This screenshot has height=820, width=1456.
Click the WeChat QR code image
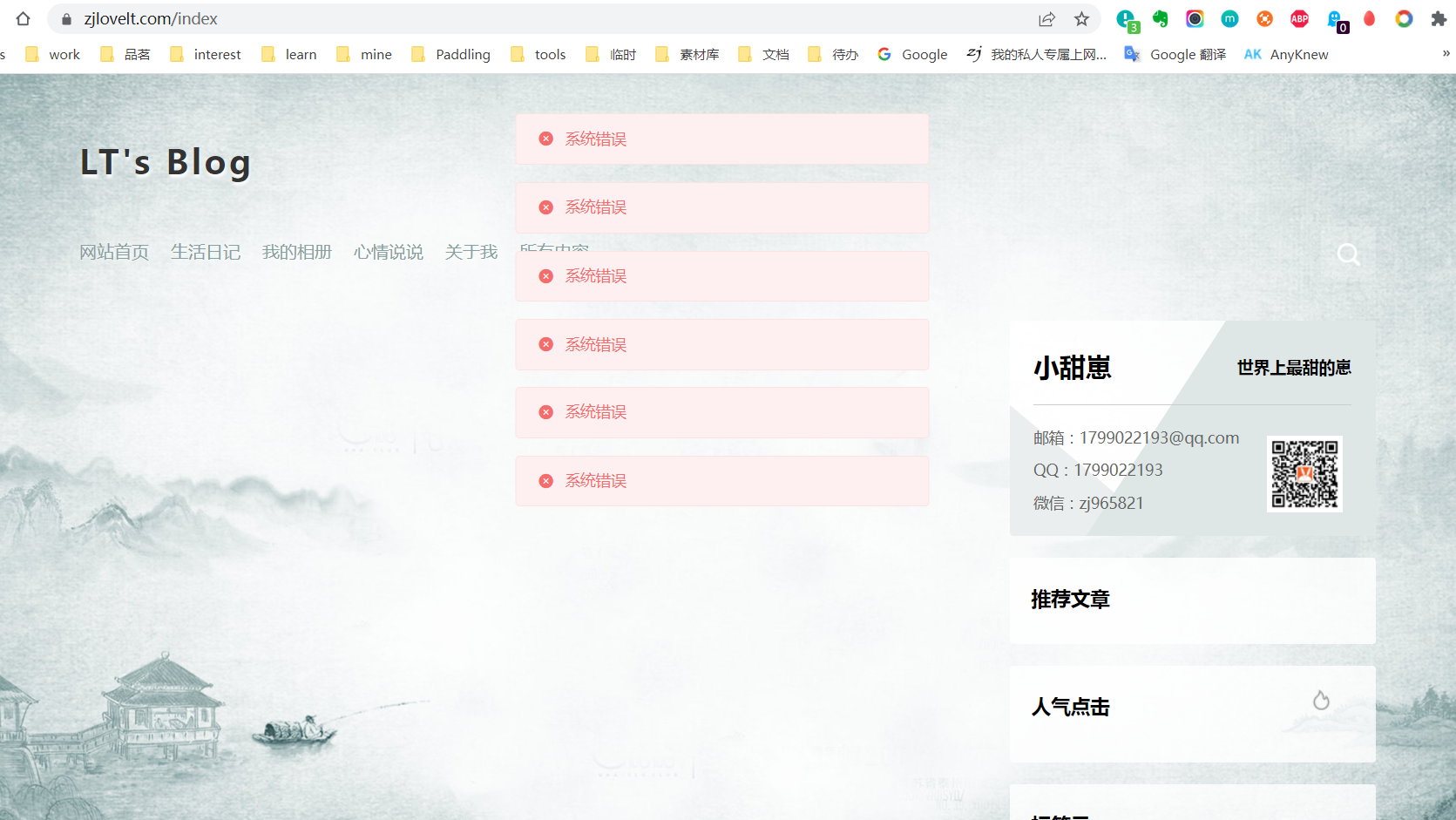[x=1304, y=473]
